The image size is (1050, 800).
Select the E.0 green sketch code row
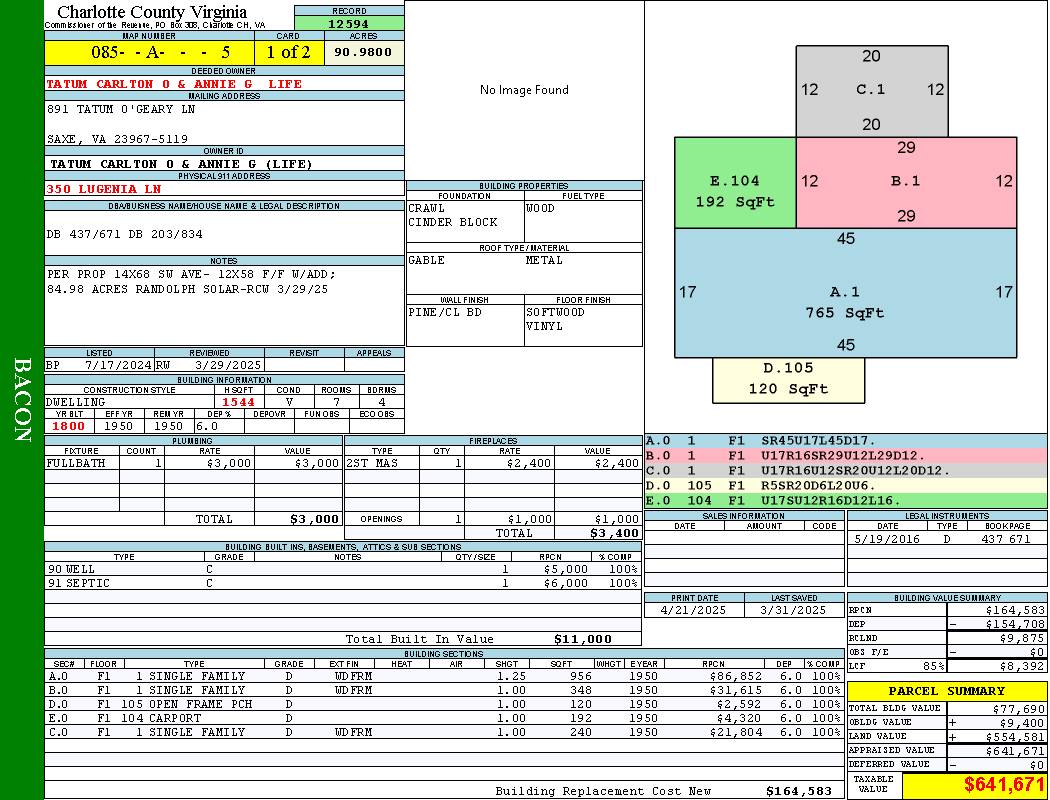[846, 501]
